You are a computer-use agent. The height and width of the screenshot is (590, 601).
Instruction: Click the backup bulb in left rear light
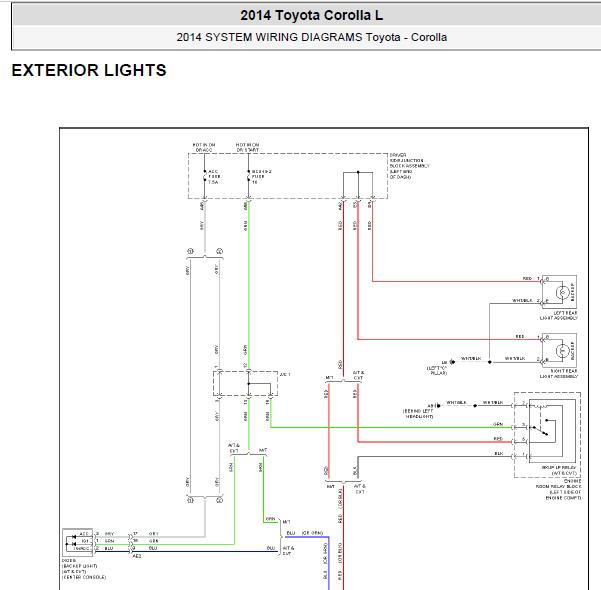562,293
